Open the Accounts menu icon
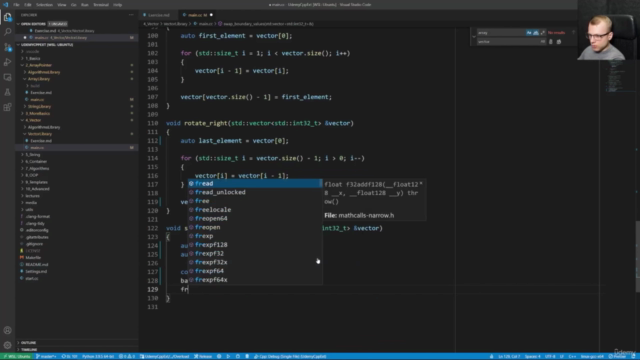 tap(7, 330)
